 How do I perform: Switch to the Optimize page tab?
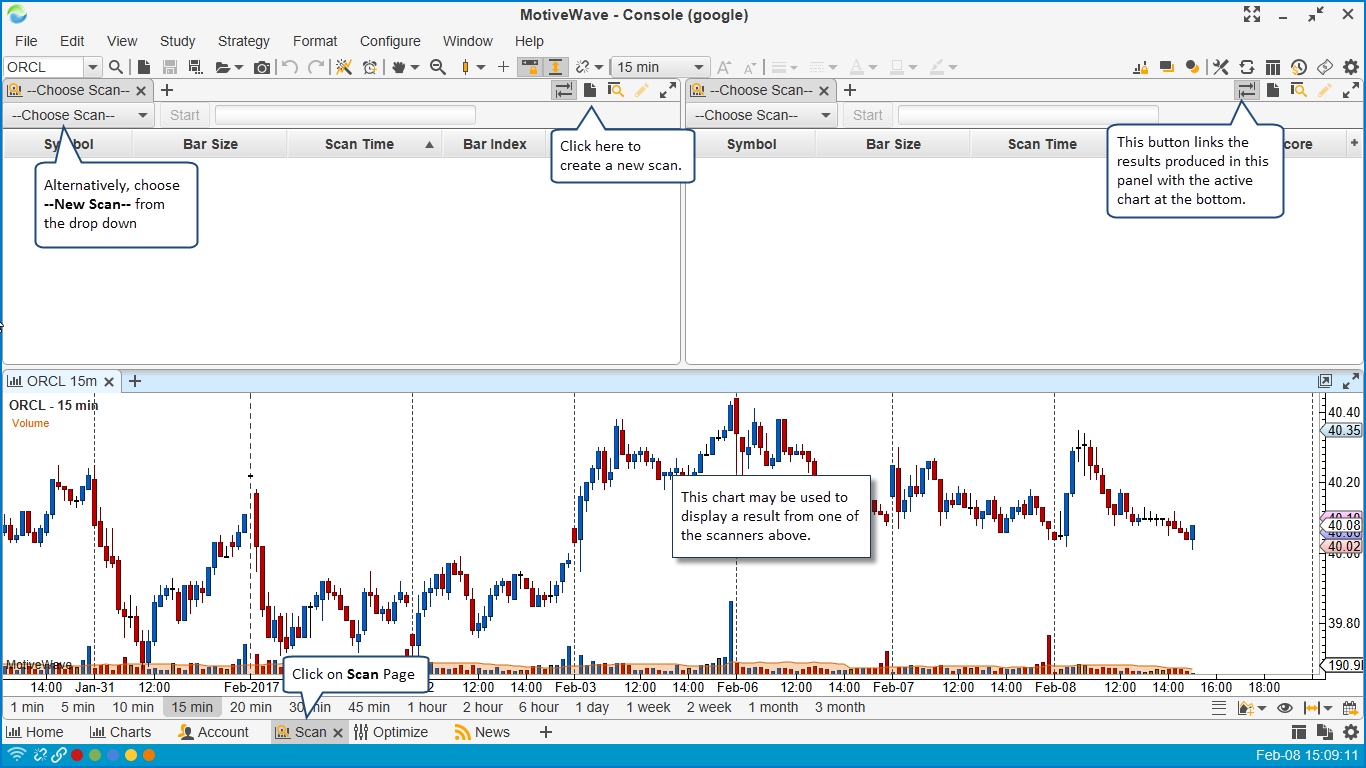[x=391, y=732]
